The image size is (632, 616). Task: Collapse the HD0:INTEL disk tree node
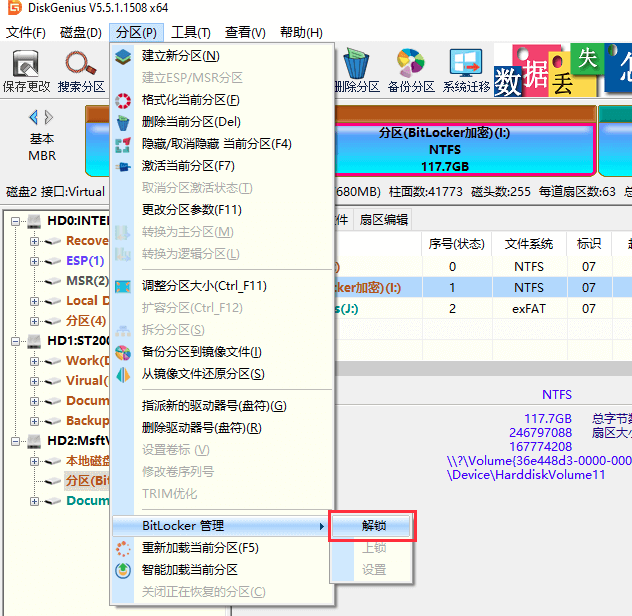(x=15, y=221)
